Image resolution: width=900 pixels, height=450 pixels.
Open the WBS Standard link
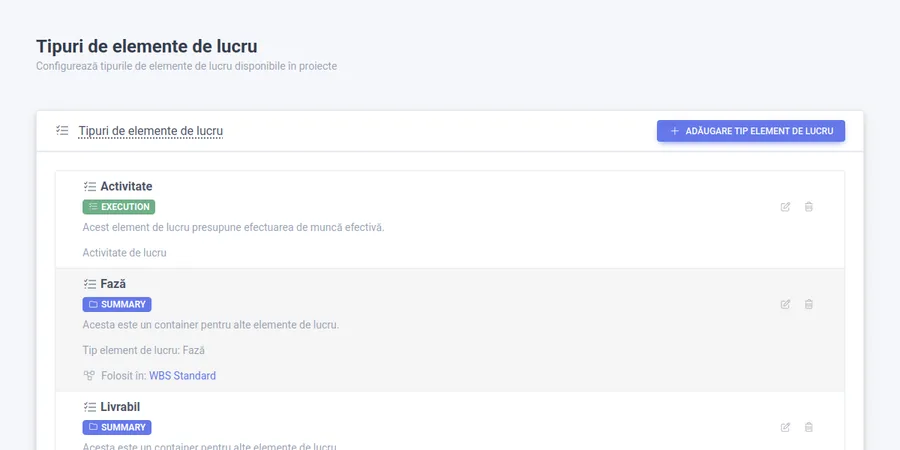pos(183,376)
